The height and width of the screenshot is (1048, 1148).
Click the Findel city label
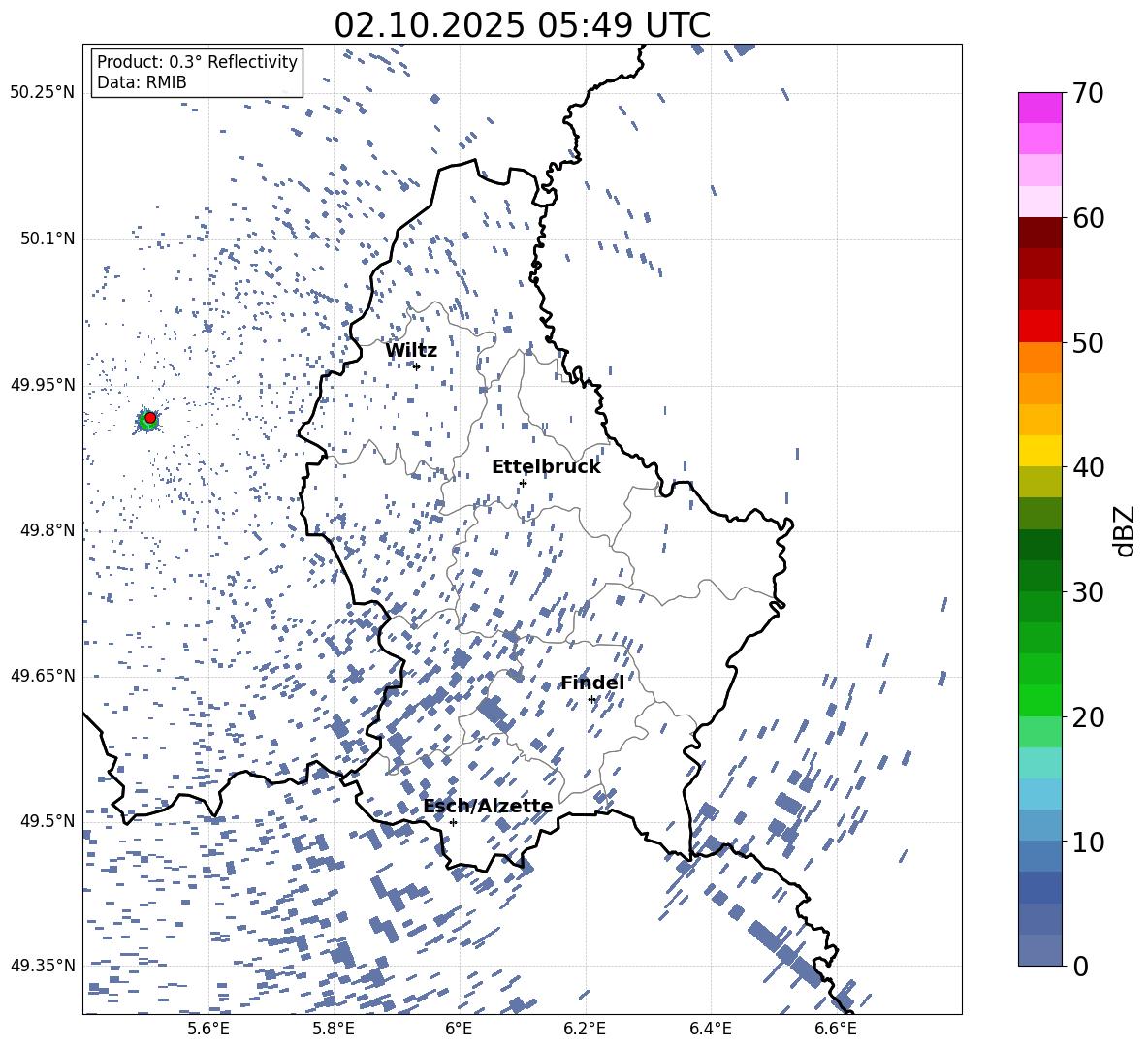pyautogui.click(x=592, y=683)
